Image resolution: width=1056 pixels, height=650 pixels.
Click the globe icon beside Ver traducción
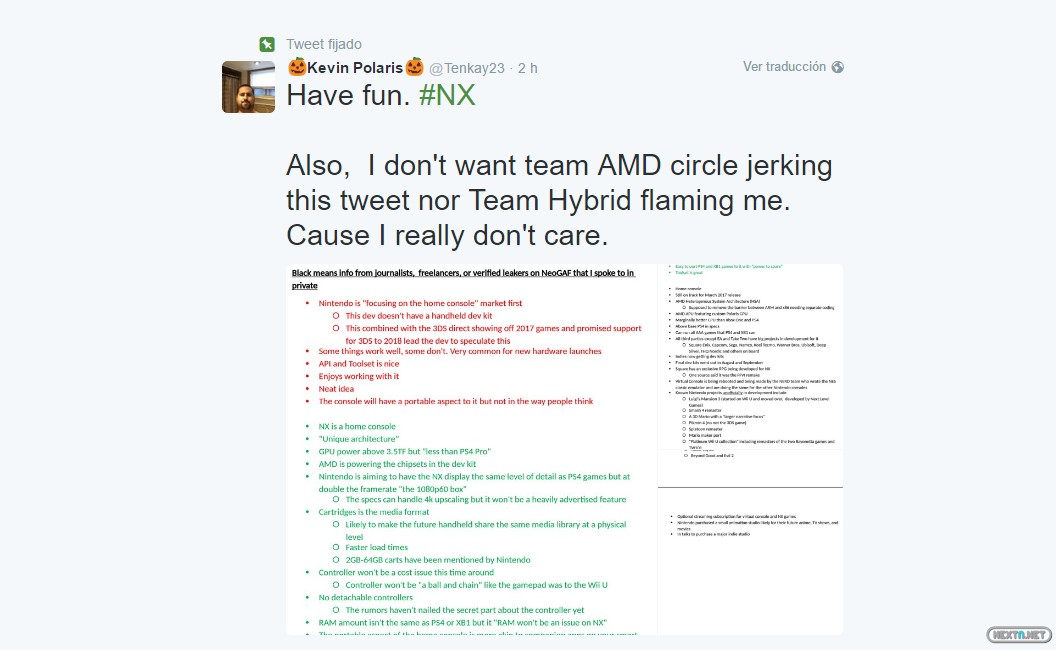(x=837, y=67)
